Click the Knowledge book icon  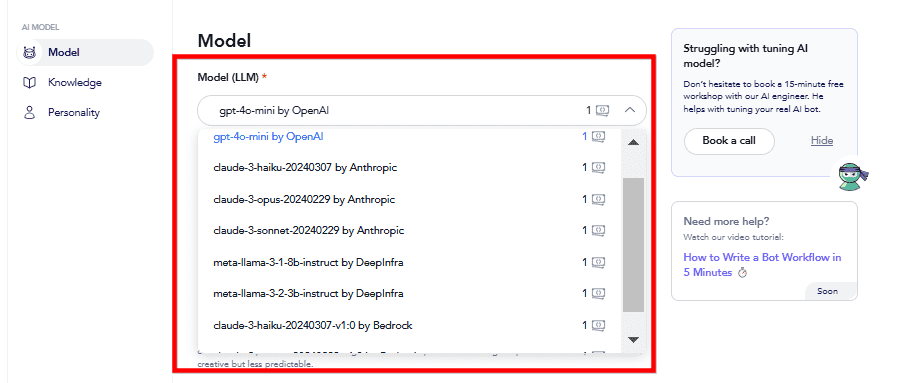coord(29,82)
